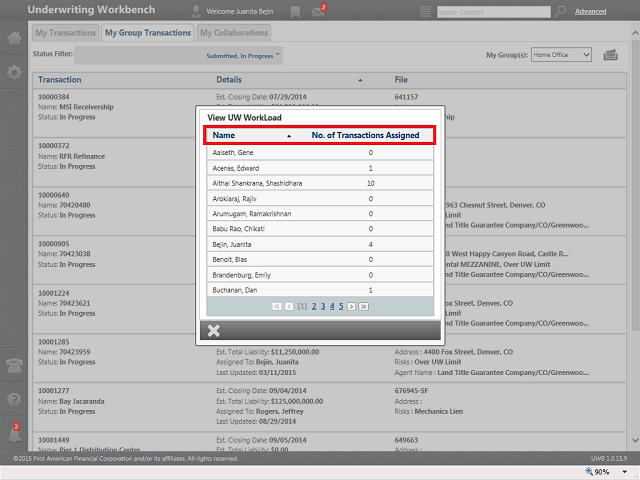
Task: Click the magnifier search icon
Action: tap(560, 11)
